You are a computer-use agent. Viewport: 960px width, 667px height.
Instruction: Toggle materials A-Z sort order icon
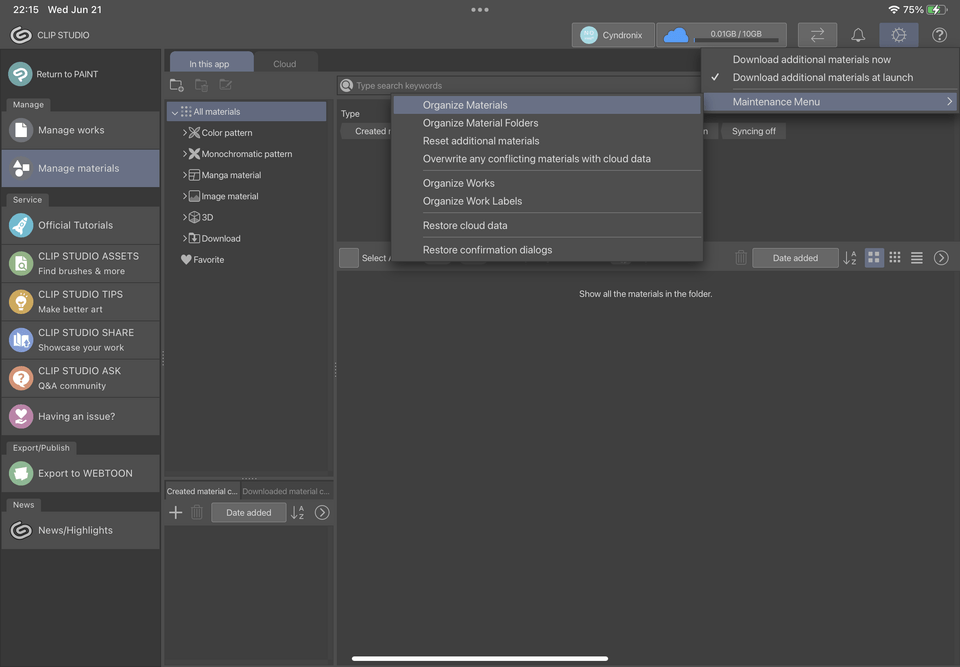(x=850, y=258)
